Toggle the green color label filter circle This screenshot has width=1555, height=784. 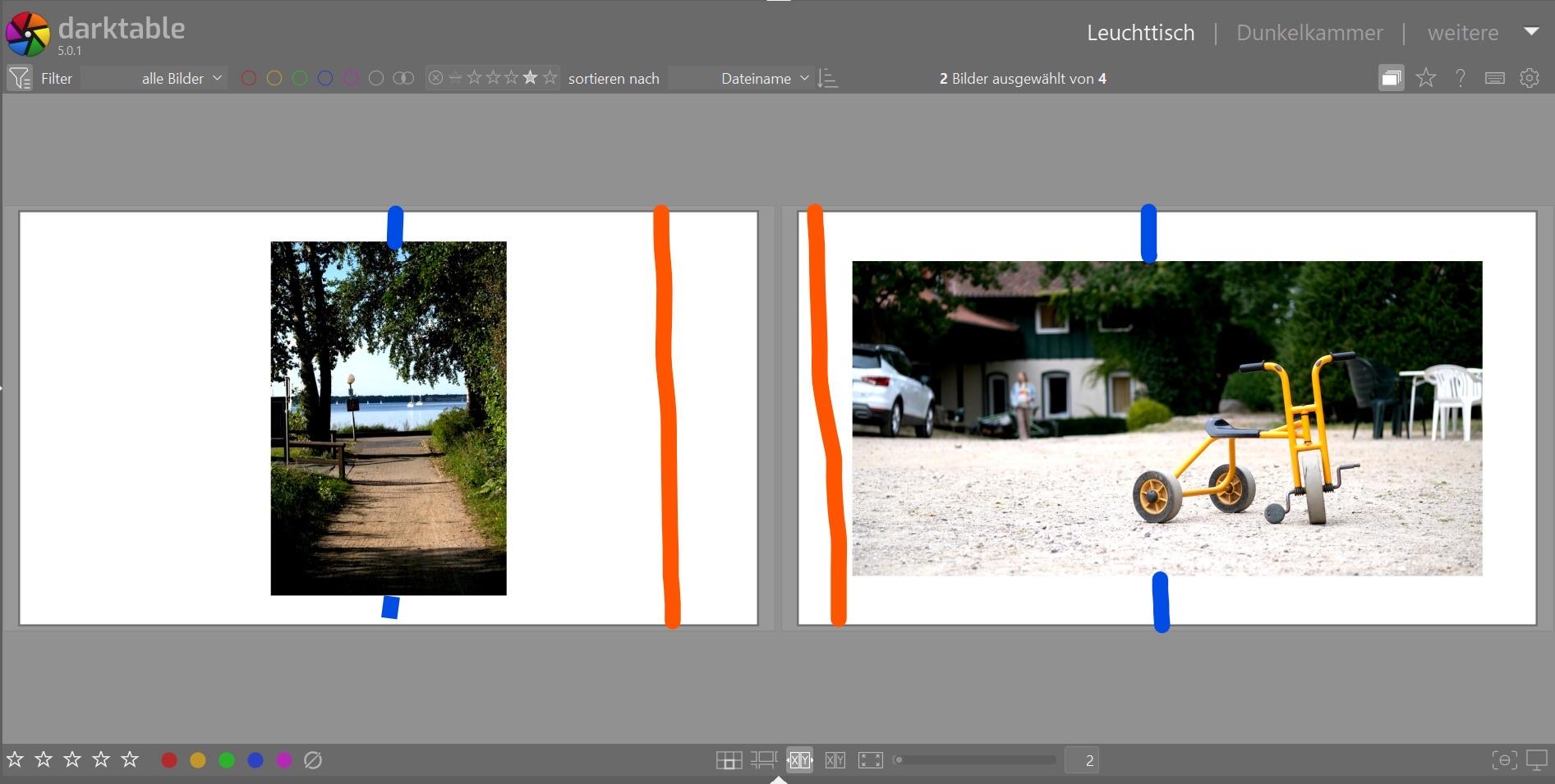[300, 78]
